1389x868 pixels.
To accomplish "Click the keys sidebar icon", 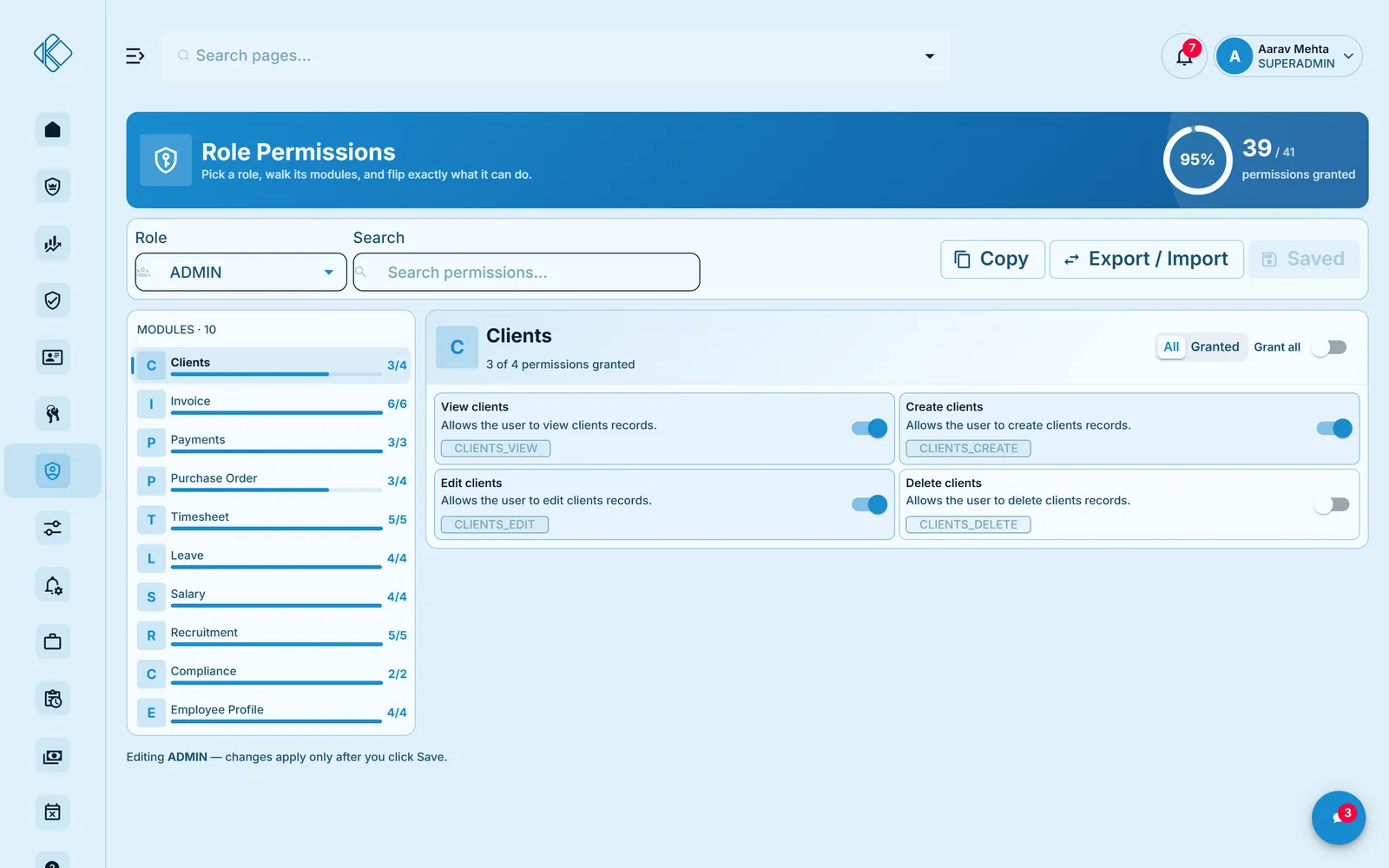I will click(53, 414).
